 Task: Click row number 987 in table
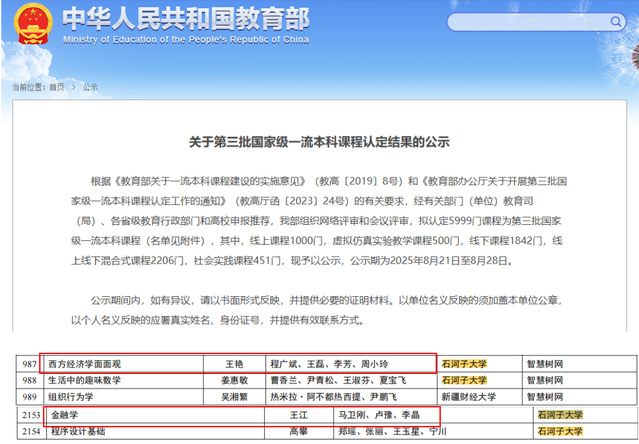tap(30, 365)
